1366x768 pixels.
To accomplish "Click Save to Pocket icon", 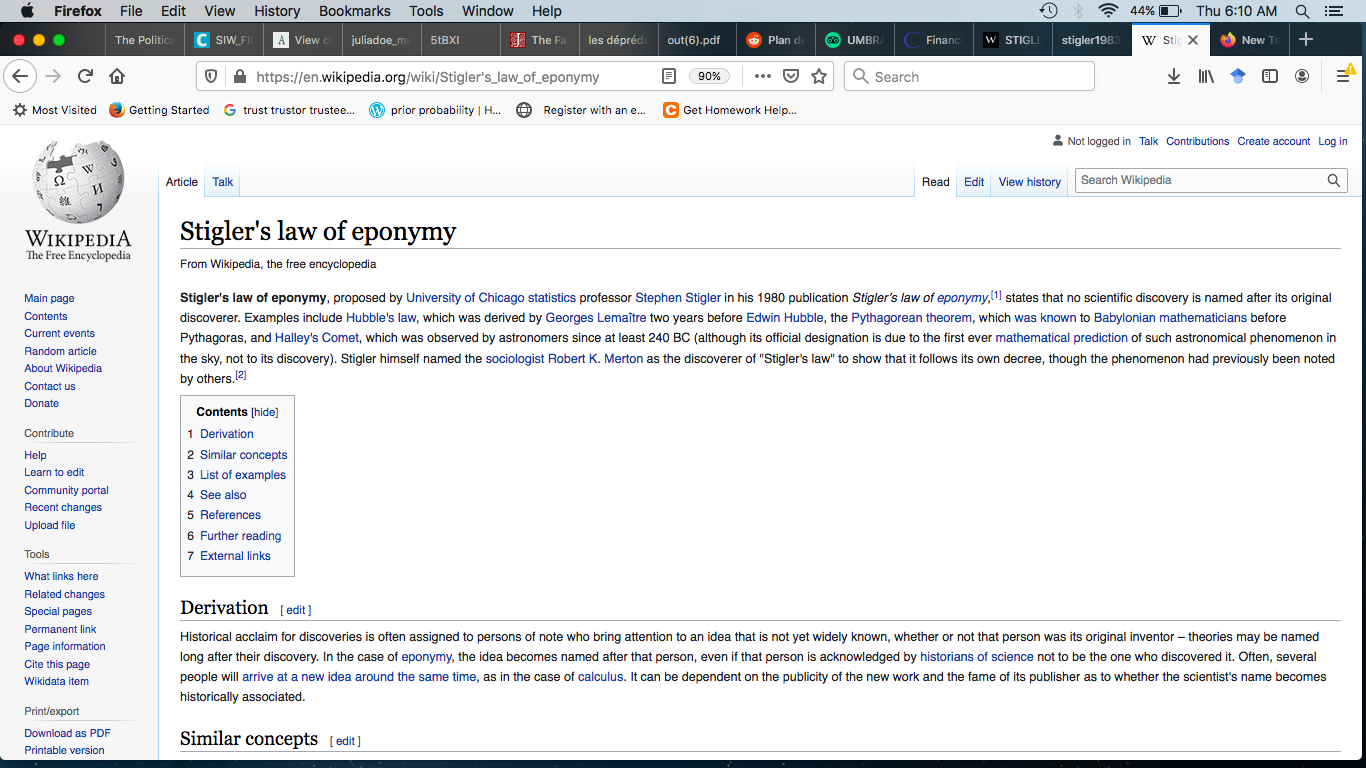I will coord(790,76).
